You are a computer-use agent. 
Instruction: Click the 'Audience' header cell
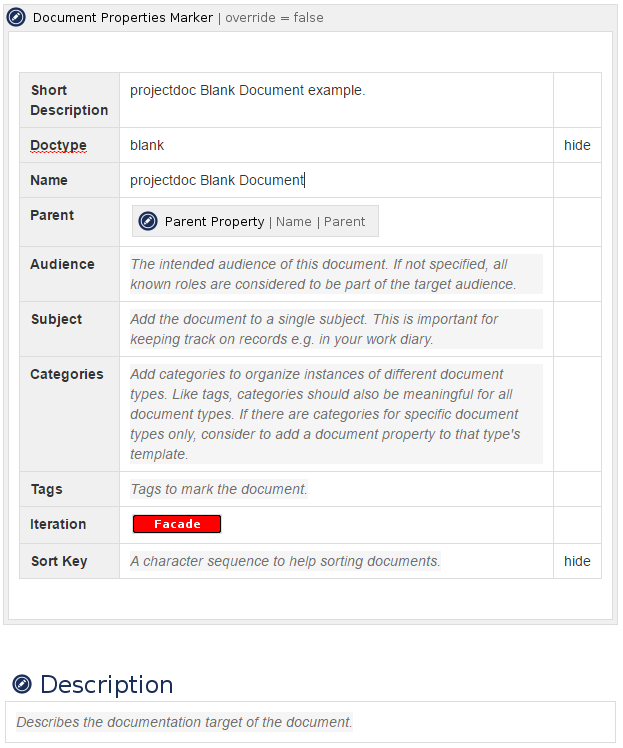70,274
